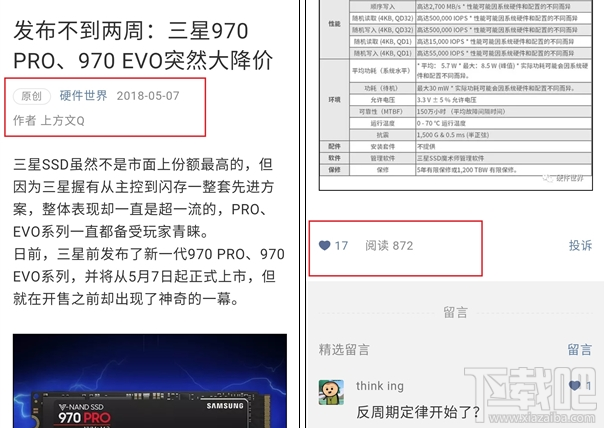The width and height of the screenshot is (604, 428).
Task: Tap the heart icon beside 17
Action: click(324, 245)
